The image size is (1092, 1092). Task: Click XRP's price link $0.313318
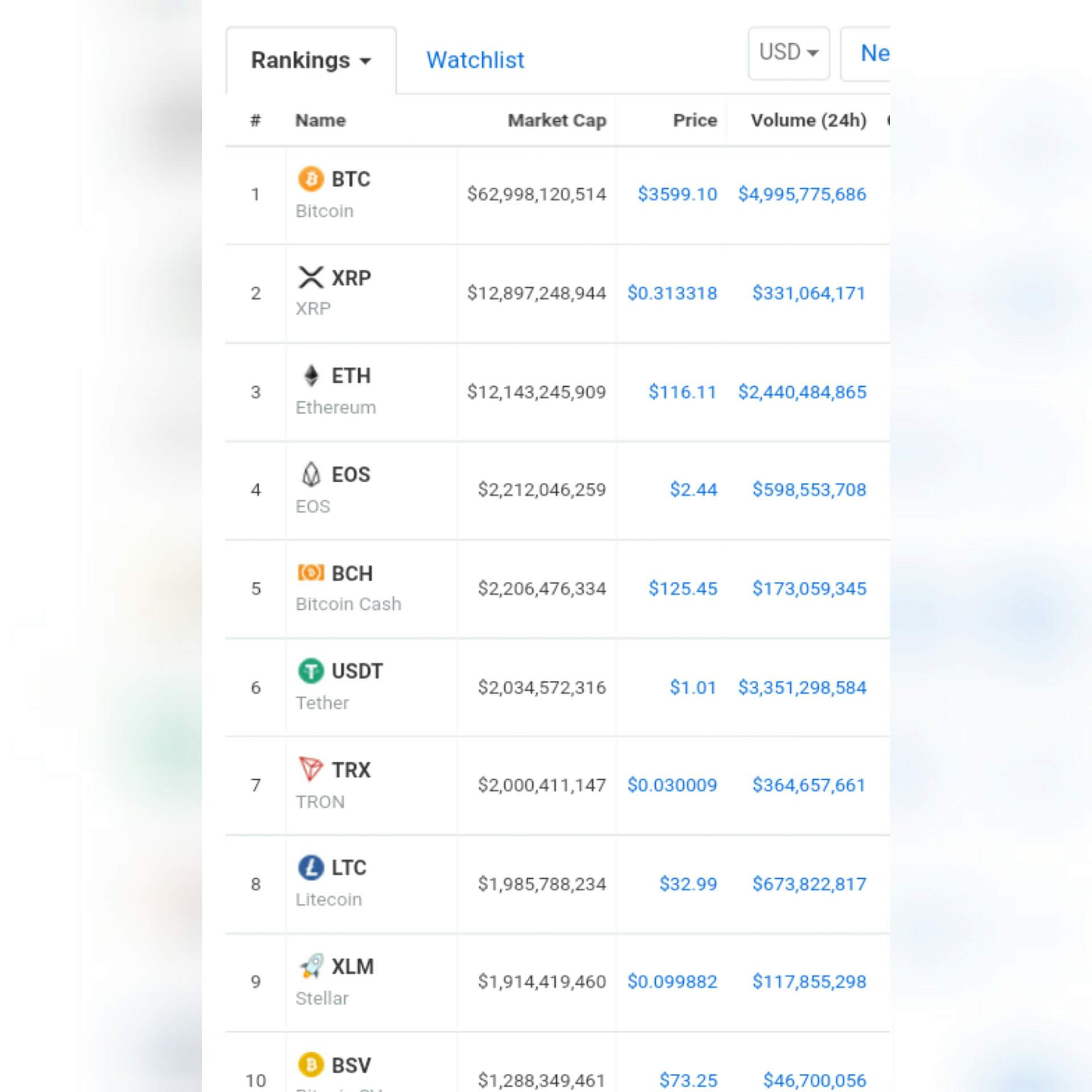pos(672,293)
